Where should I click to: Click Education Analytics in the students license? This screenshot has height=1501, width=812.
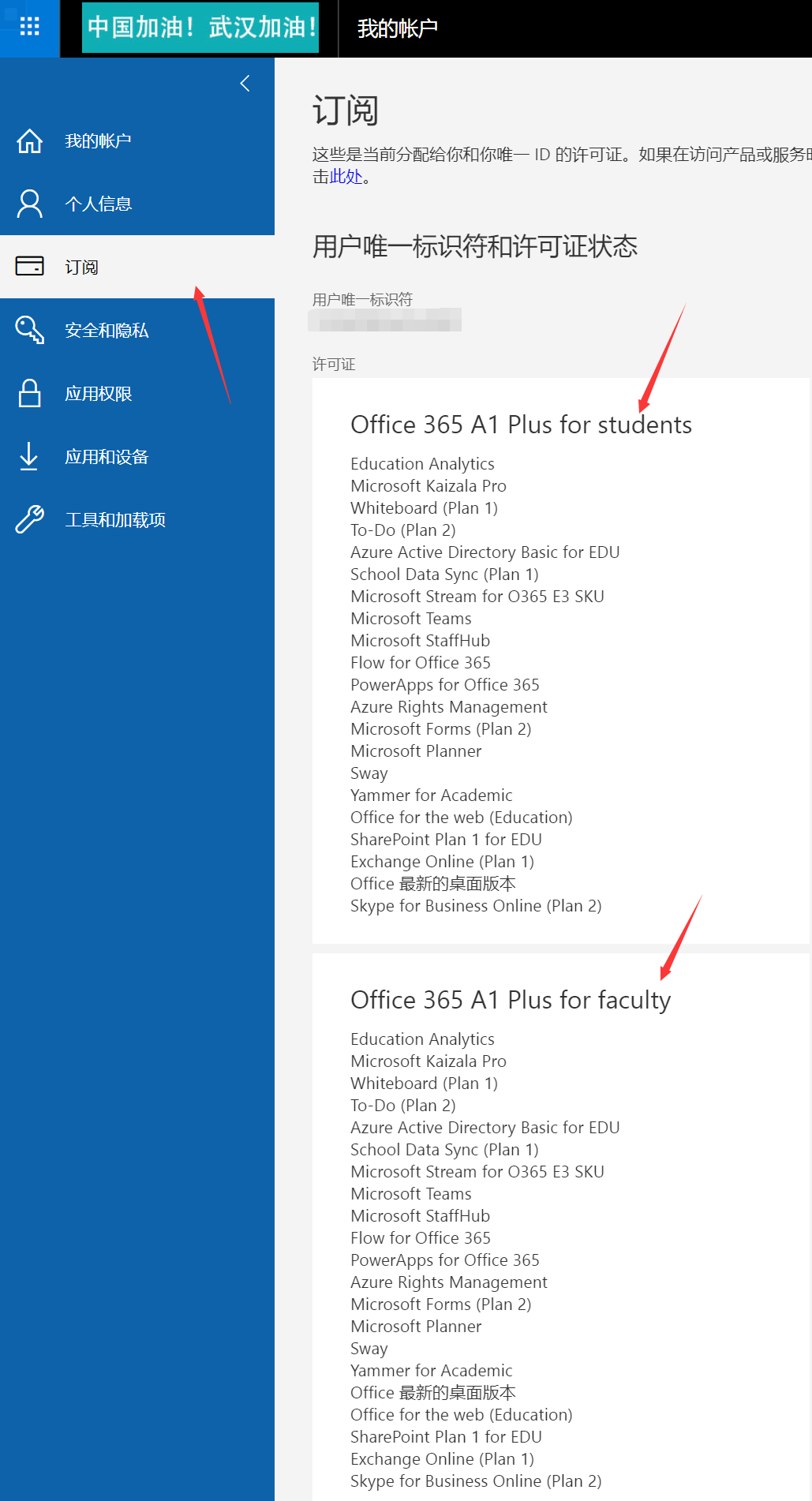(422, 464)
